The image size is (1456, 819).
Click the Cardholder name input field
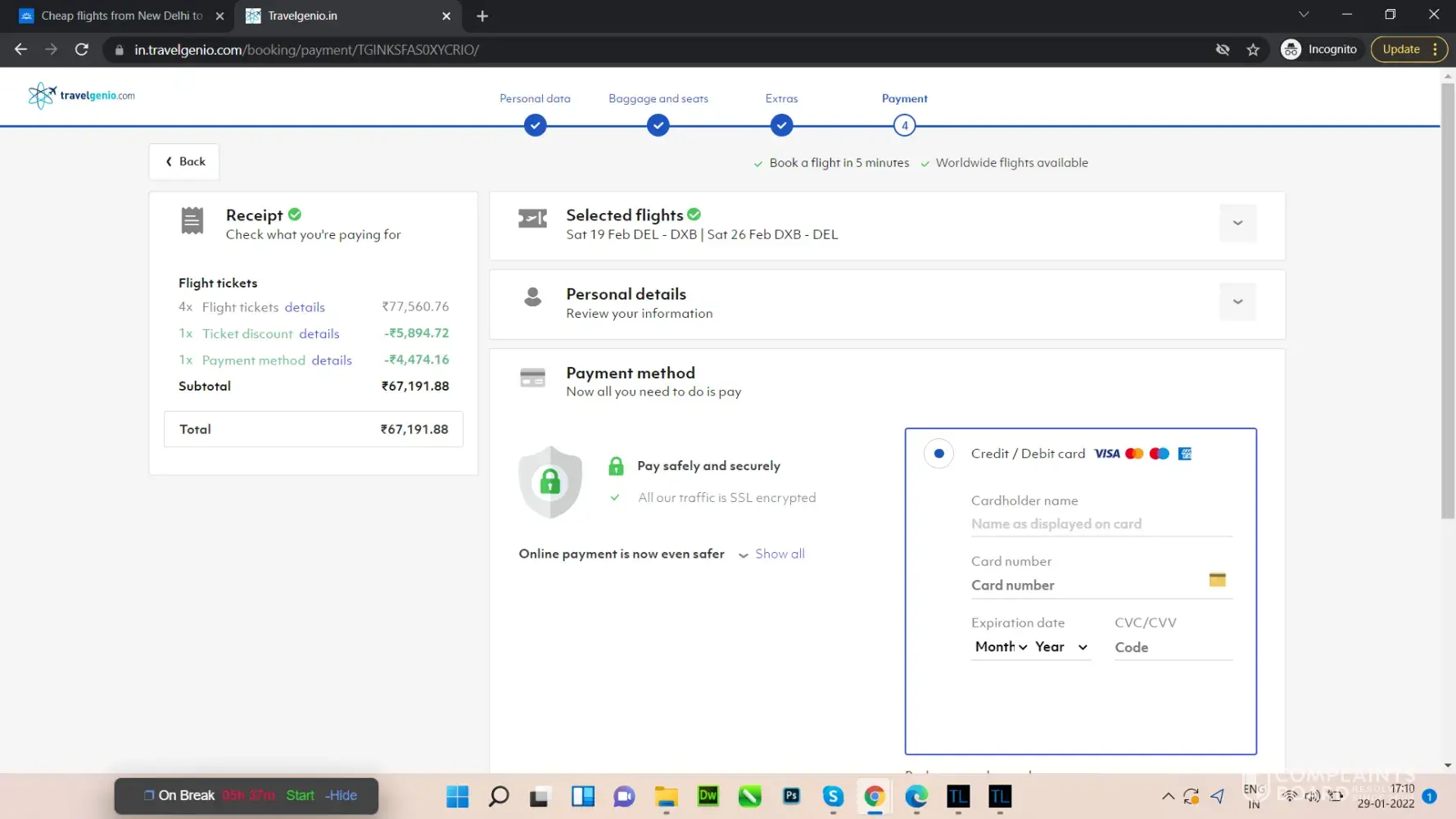point(1101,524)
